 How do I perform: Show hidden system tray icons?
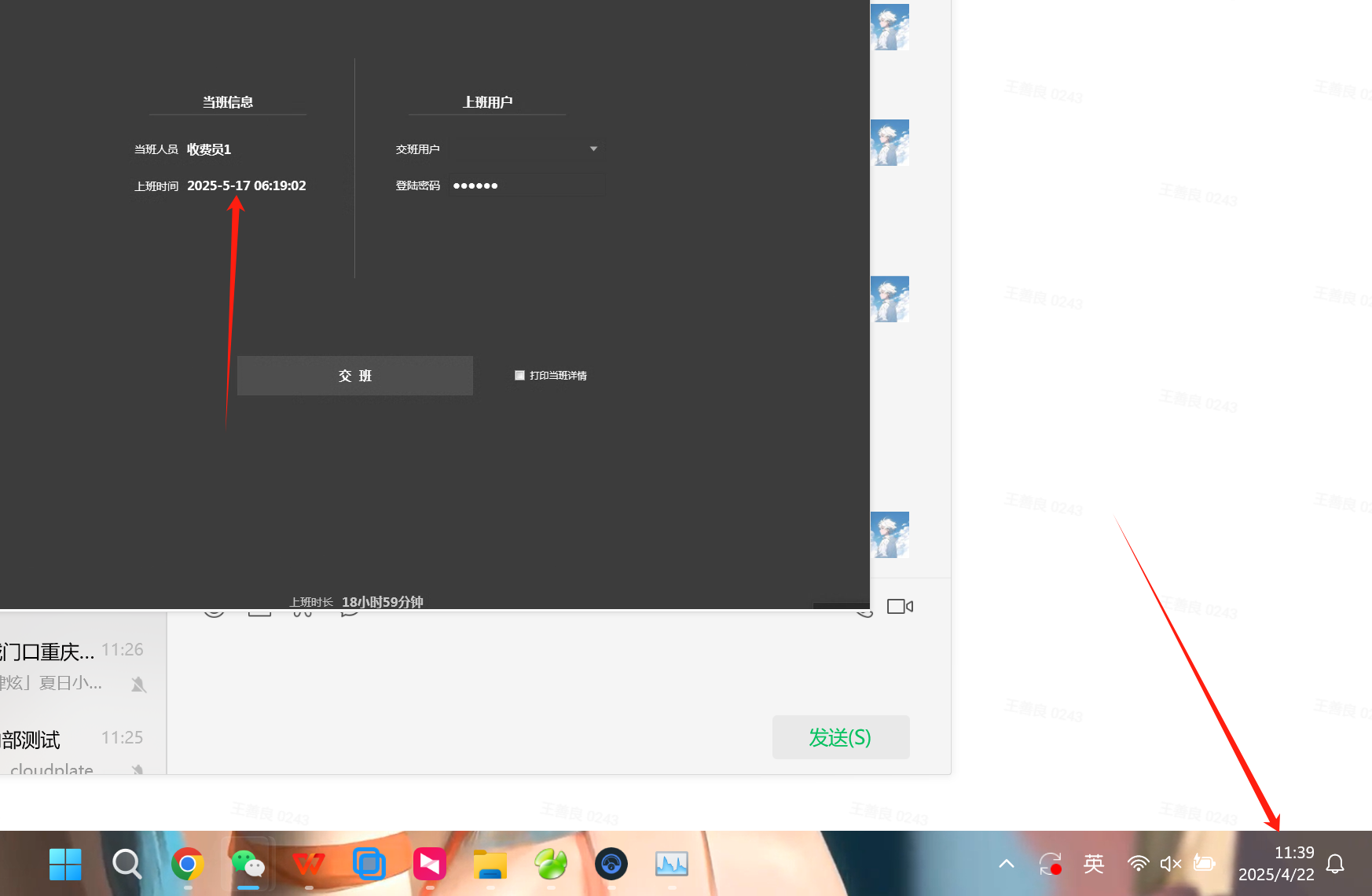1007,864
